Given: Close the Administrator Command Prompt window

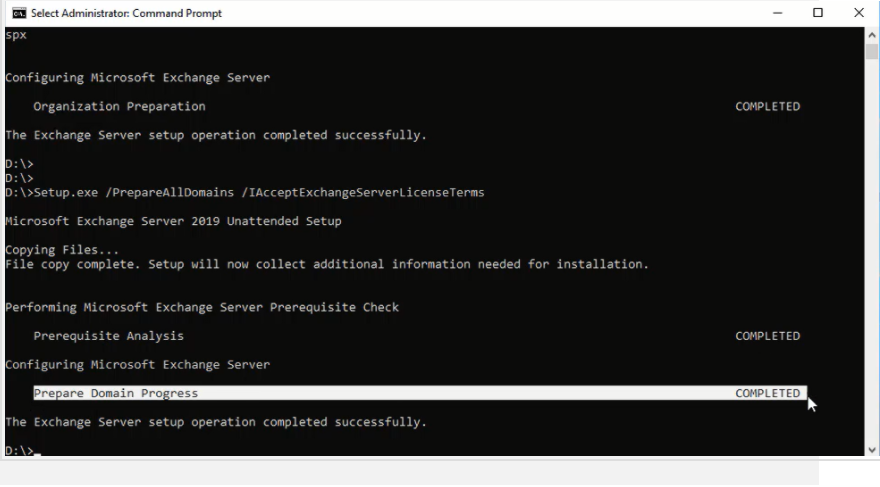Looking at the screenshot, I should [859, 13].
